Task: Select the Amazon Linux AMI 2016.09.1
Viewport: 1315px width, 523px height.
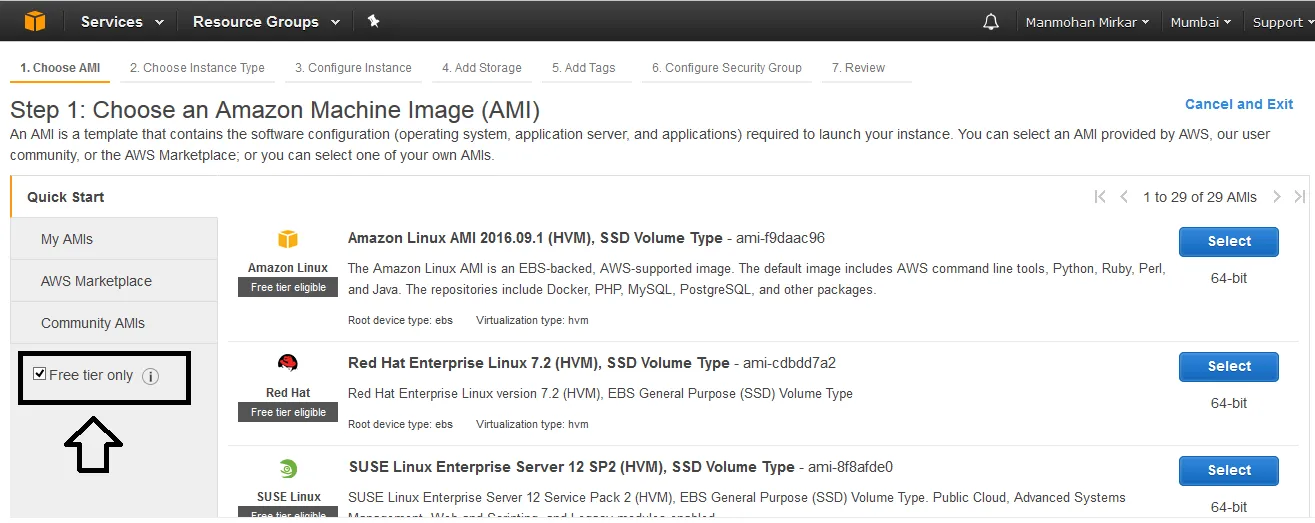Action: (x=1228, y=241)
